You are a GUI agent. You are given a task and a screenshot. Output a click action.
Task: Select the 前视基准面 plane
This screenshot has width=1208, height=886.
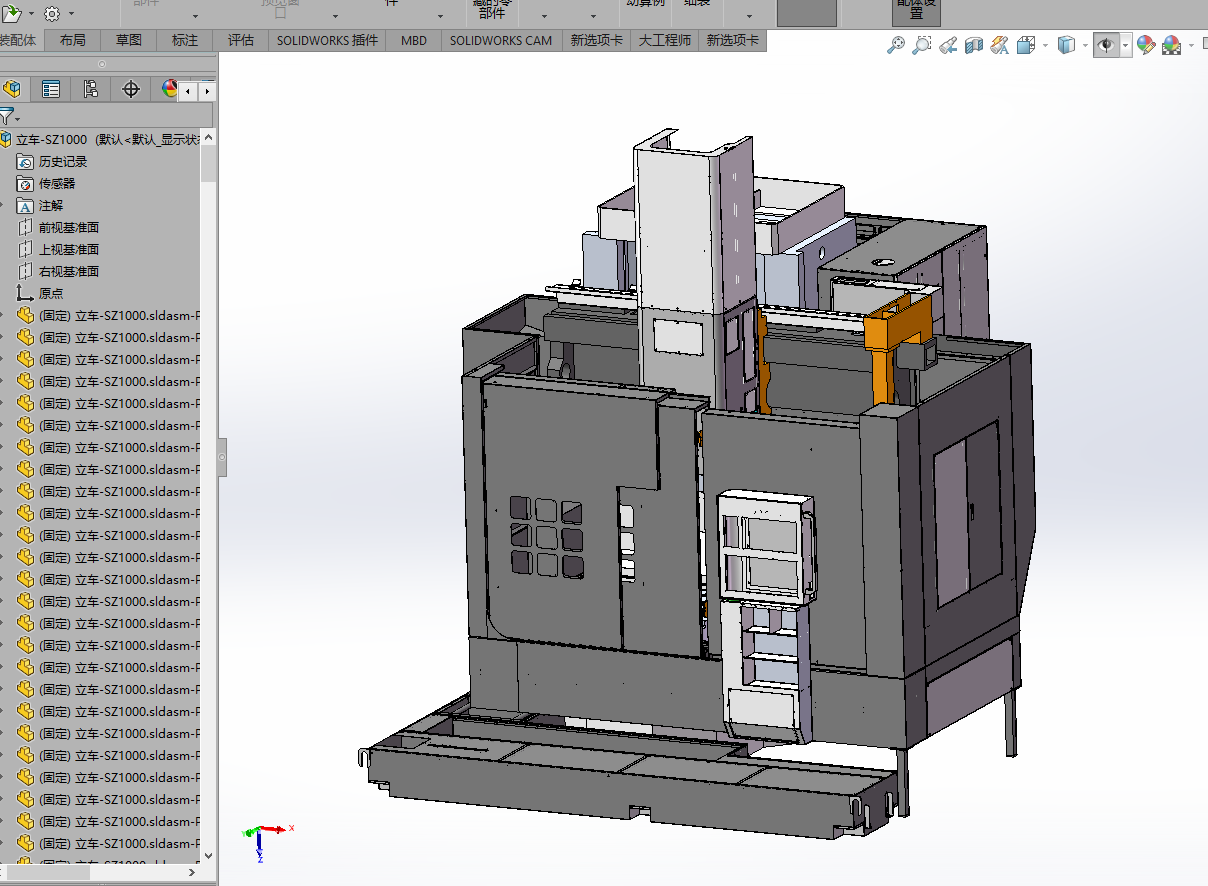point(69,227)
